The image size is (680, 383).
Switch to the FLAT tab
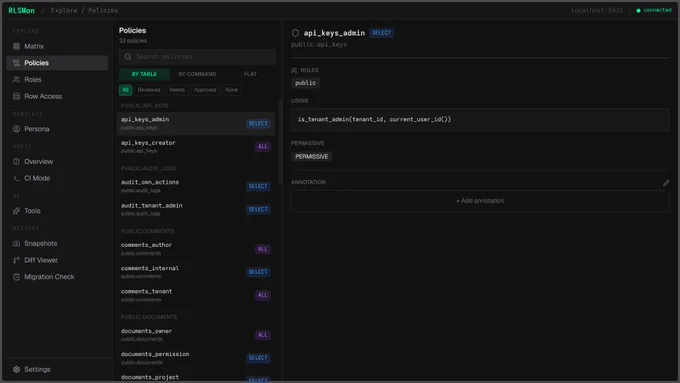[x=250, y=74]
